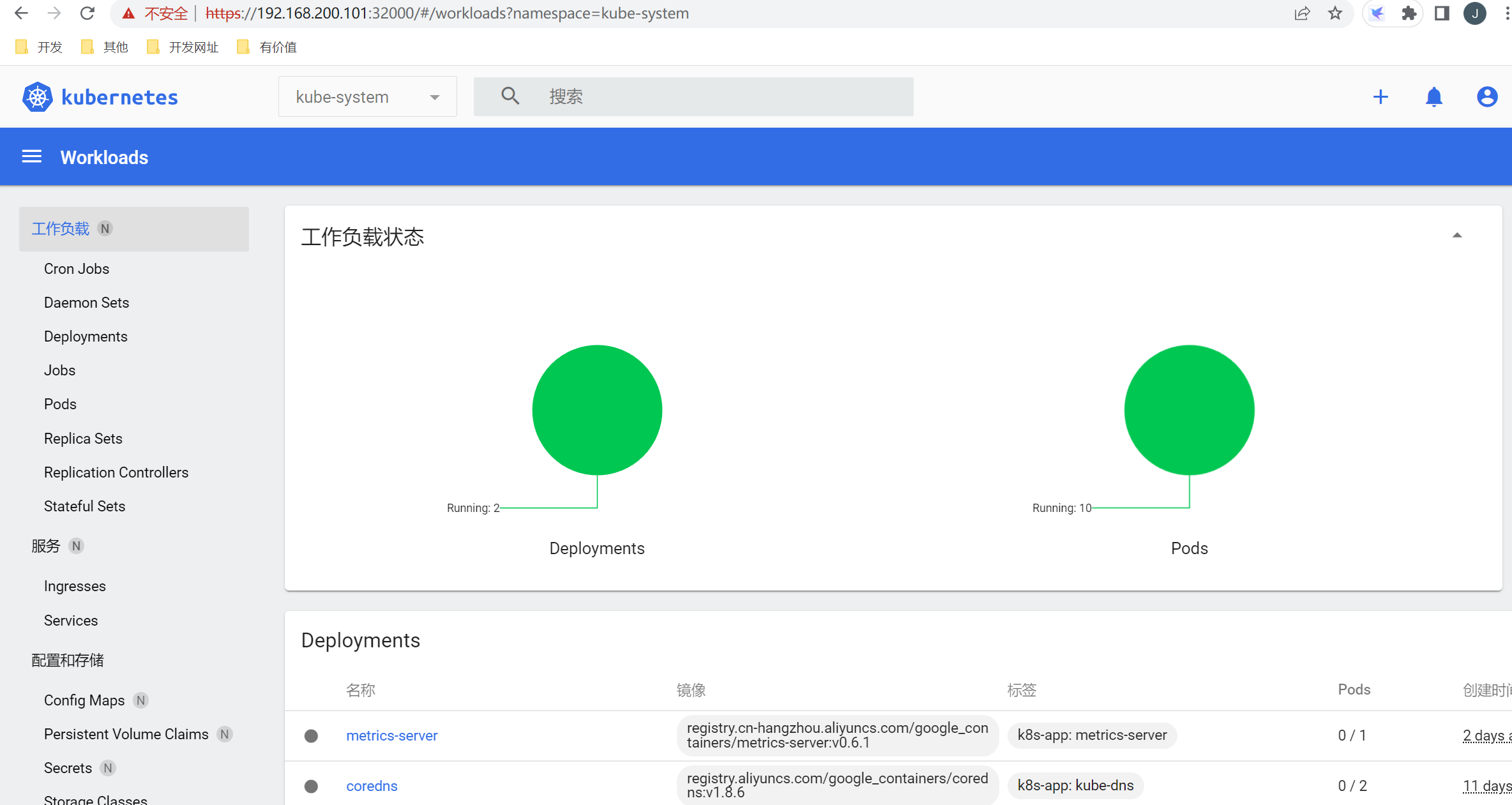Click the 0 / 2 Pods cell
Viewport: 1512px width, 805px height.
pyautogui.click(x=1352, y=786)
